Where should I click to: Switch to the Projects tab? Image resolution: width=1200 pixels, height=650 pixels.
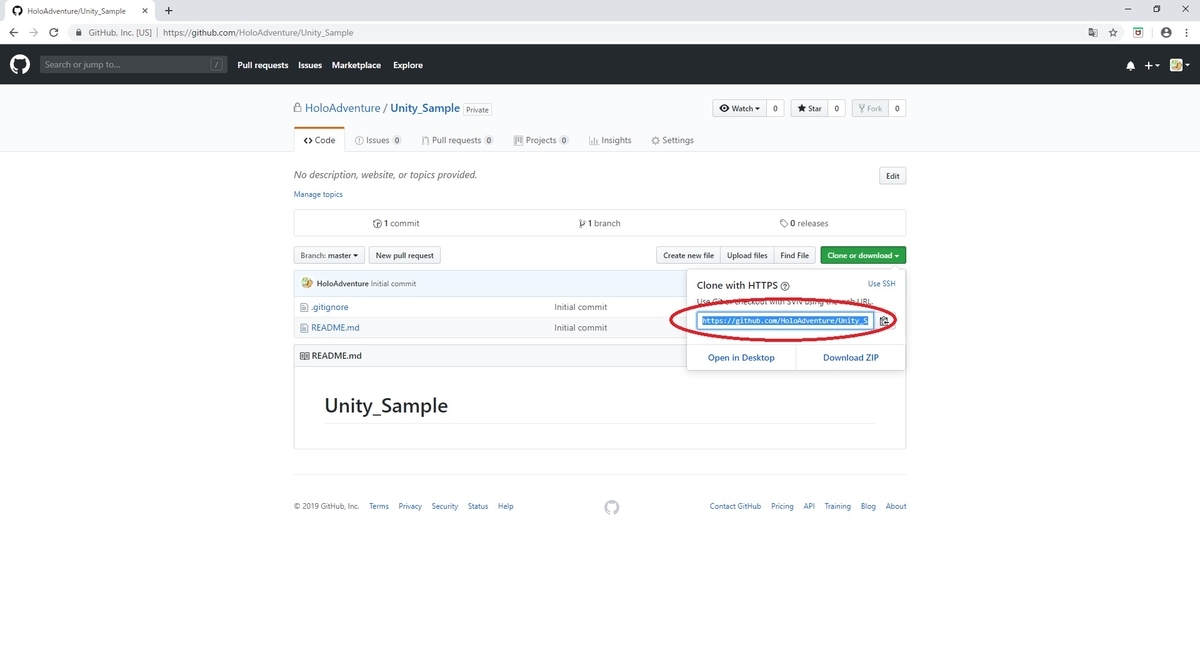point(541,140)
